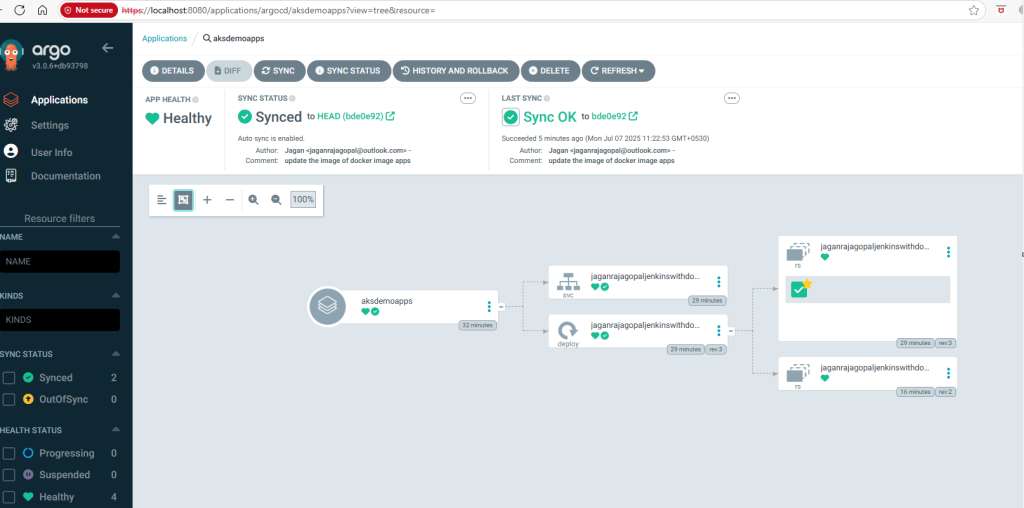Zoom in on the resource tree
This screenshot has width=1024, height=508.
click(254, 200)
